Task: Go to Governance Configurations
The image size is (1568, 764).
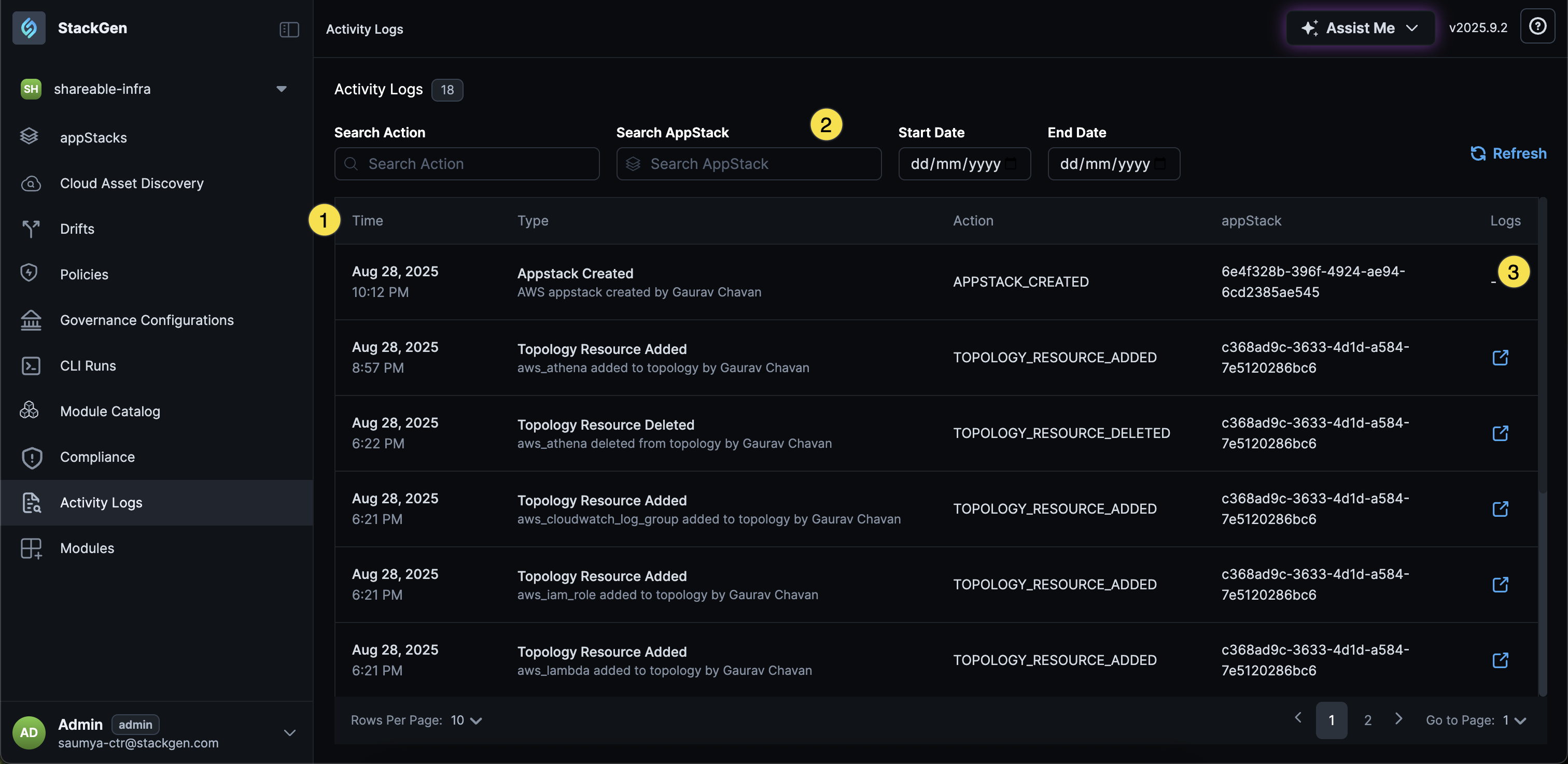Action: point(157,320)
